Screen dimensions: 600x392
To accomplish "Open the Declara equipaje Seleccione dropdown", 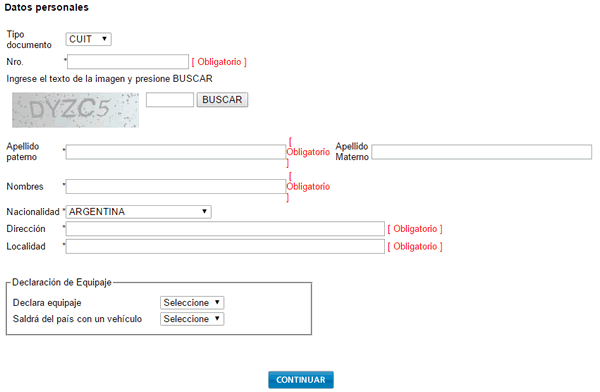I will click(x=192, y=302).
